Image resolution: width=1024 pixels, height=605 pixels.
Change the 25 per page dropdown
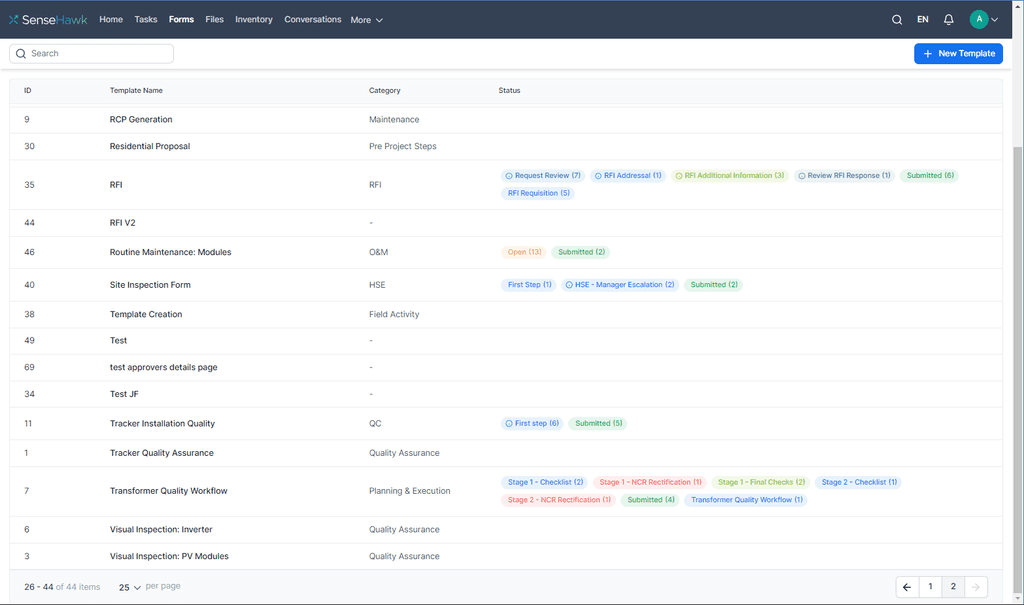pyautogui.click(x=129, y=587)
